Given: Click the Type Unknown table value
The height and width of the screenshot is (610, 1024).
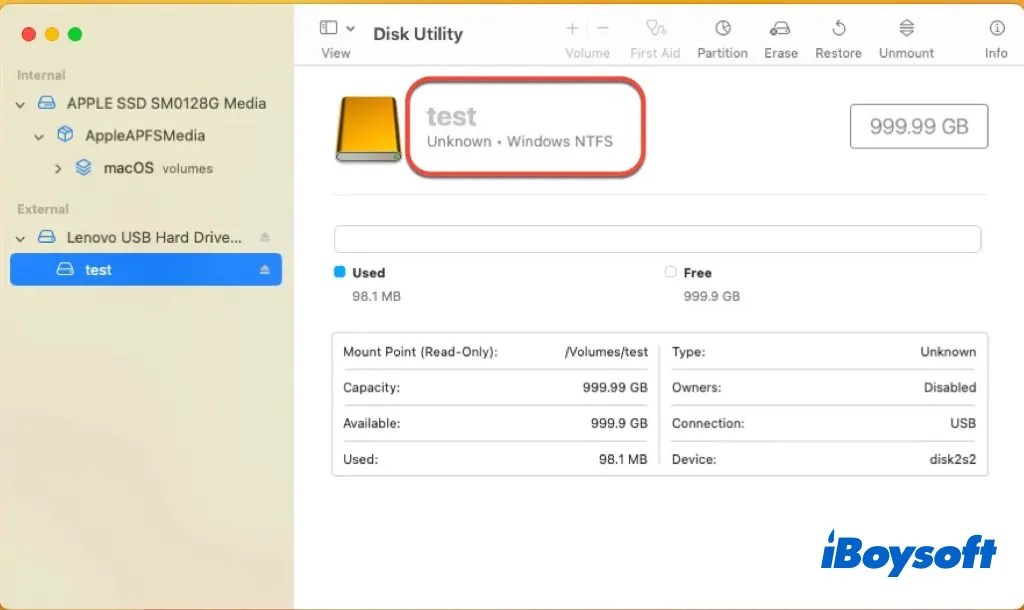Looking at the screenshot, I should click(x=948, y=351).
